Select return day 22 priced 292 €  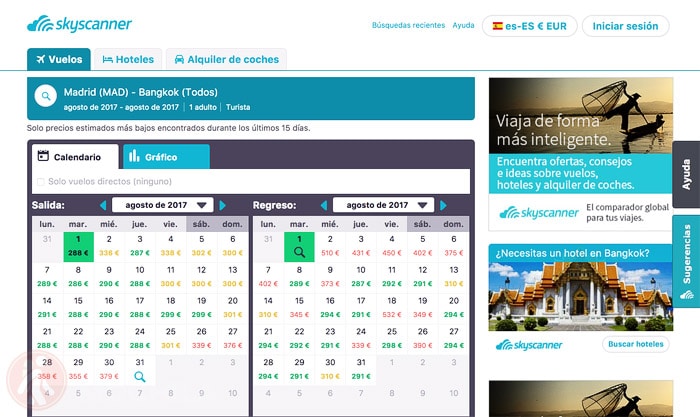coord(299,339)
